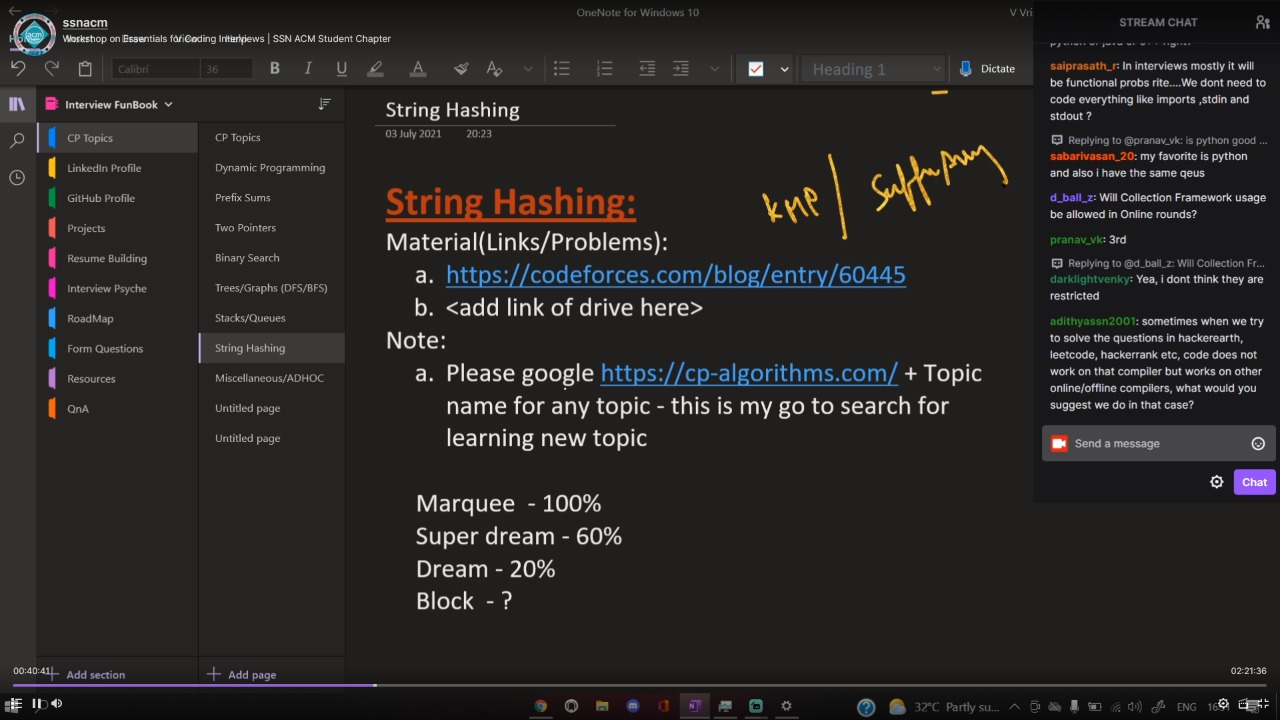Expand the Interview FunBook notebook dropdown
The height and width of the screenshot is (720, 1280).
[x=168, y=104]
